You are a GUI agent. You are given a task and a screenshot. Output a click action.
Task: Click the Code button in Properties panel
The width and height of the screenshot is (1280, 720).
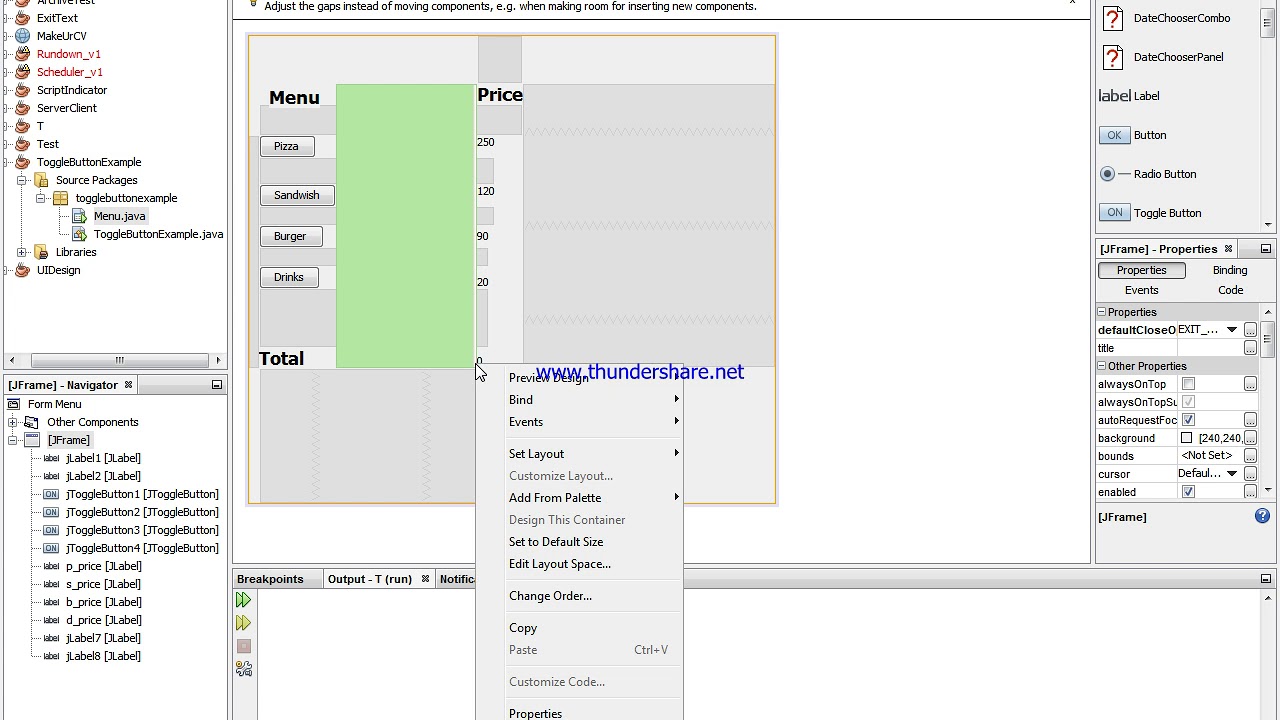(1230, 290)
